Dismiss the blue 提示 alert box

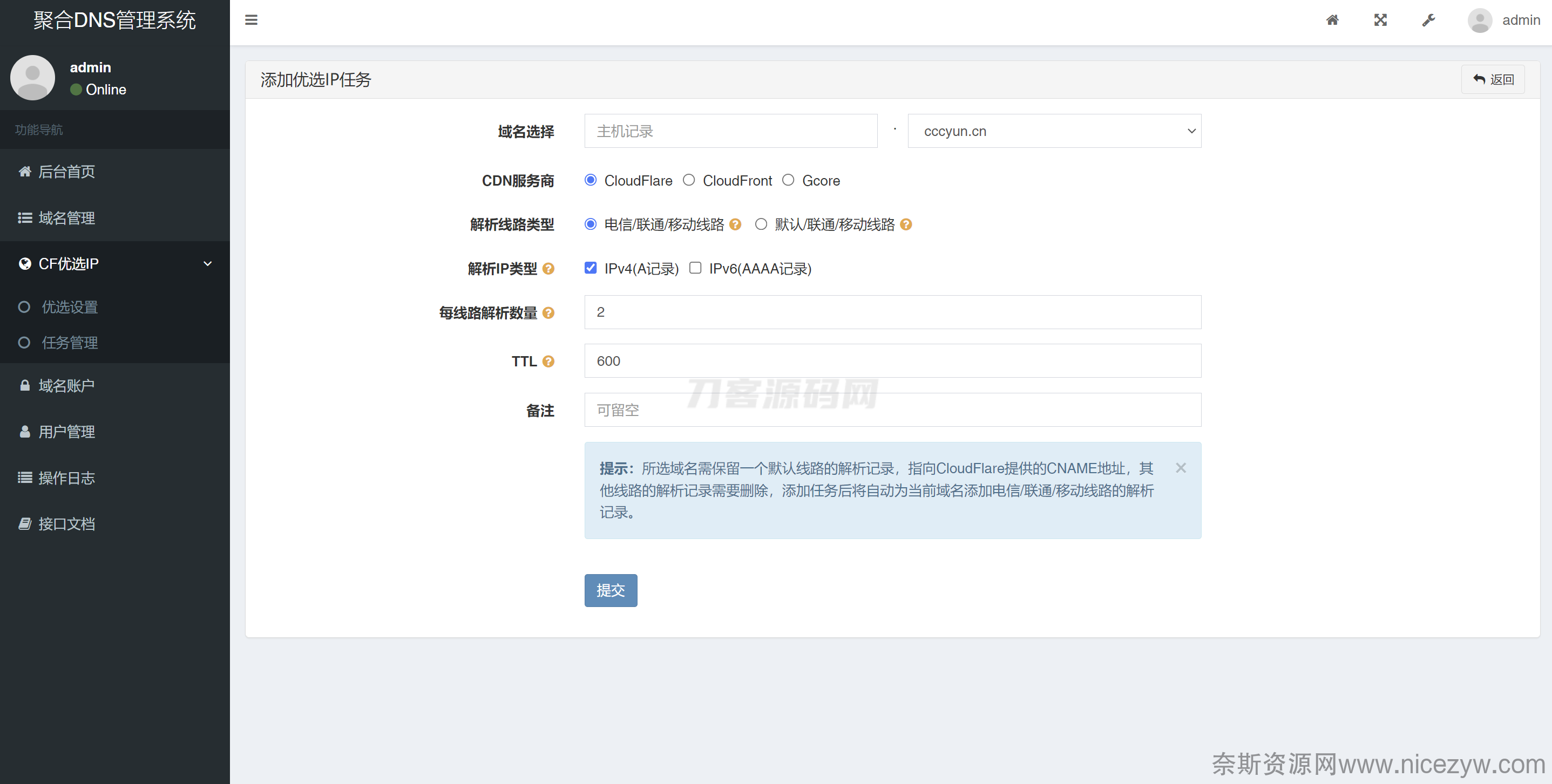[x=1181, y=468]
